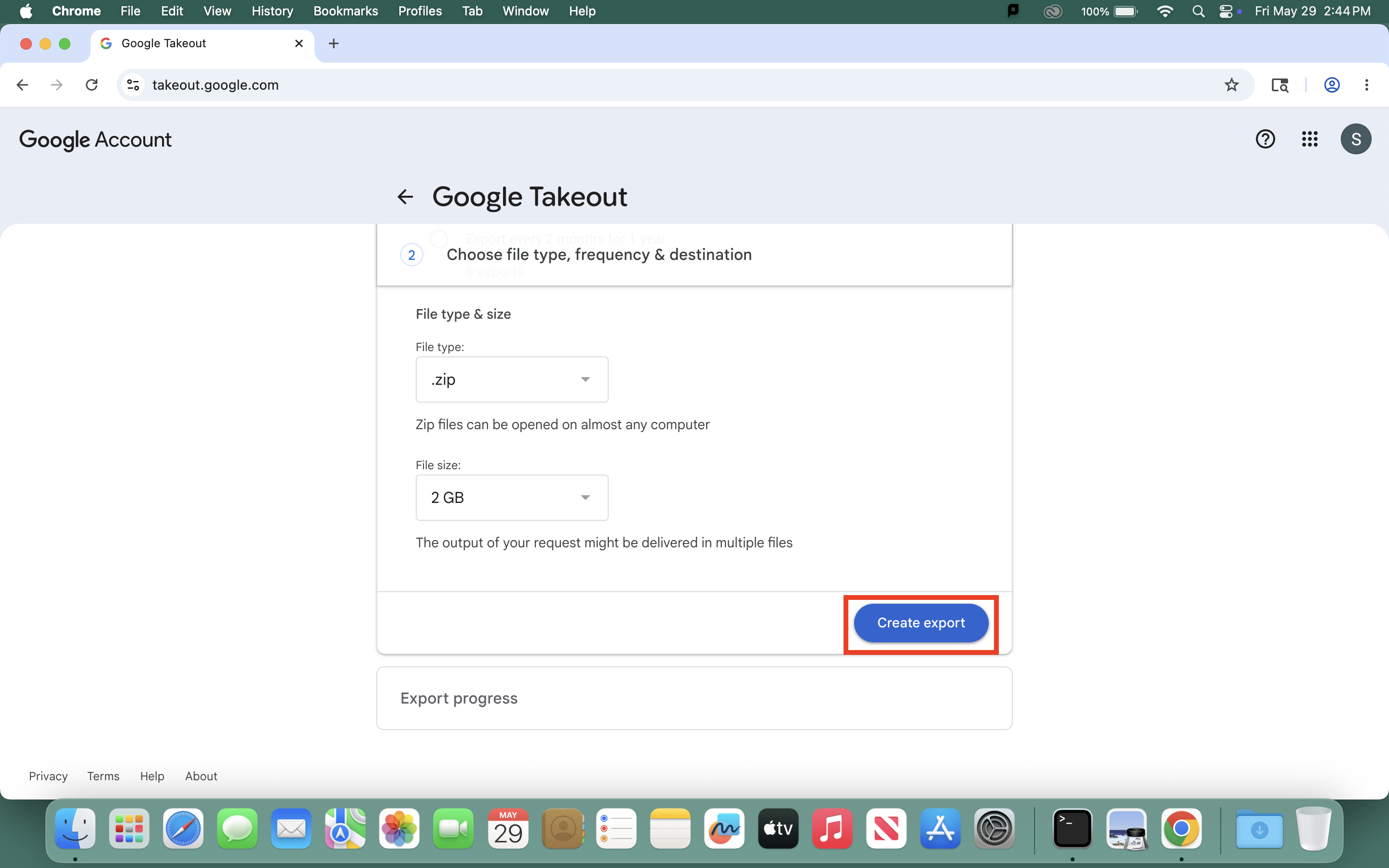
Task: Open Apple TV from the dock
Action: (x=778, y=828)
